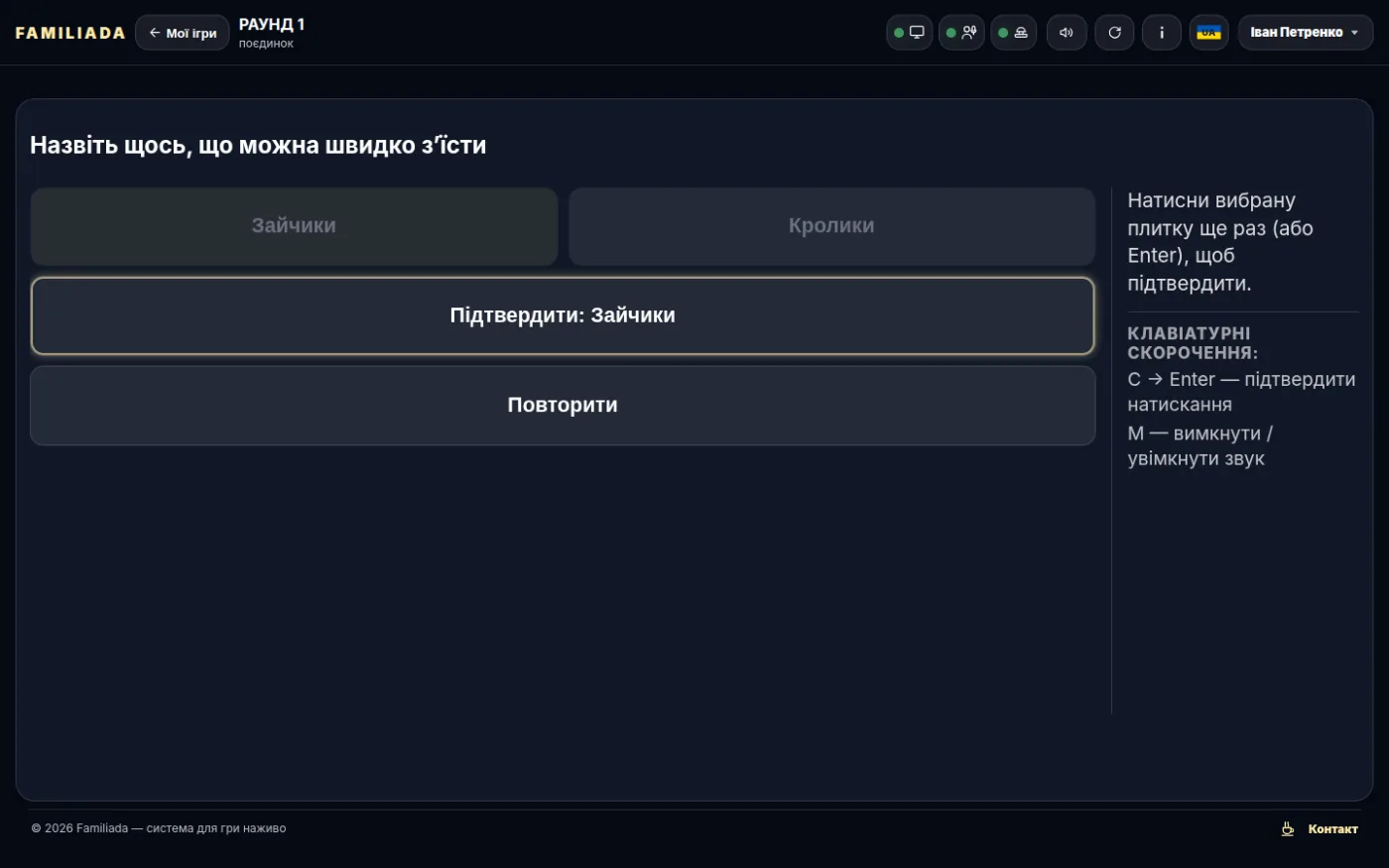
Task: Click the refresh circular arrow icon
Action: click(1114, 33)
